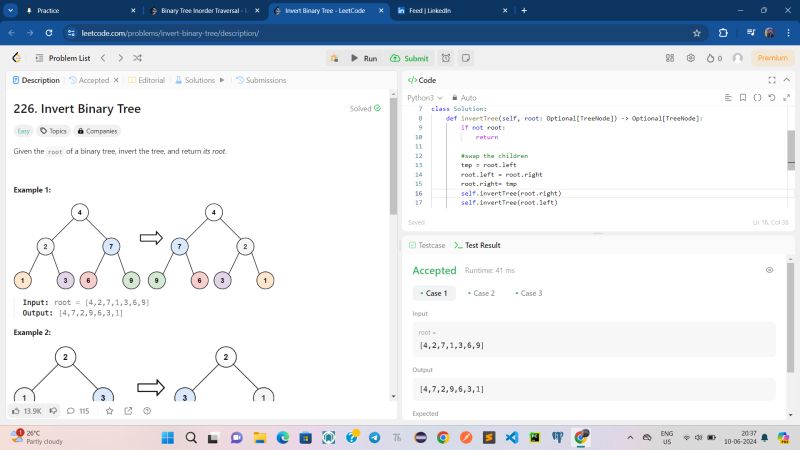The height and width of the screenshot is (450, 800).
Task: Toggle the Auto lock setting
Action: [x=463, y=98]
